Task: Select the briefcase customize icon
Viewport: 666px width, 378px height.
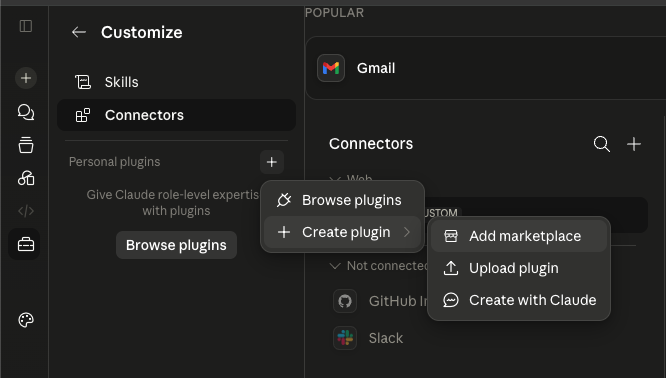Action: point(26,244)
